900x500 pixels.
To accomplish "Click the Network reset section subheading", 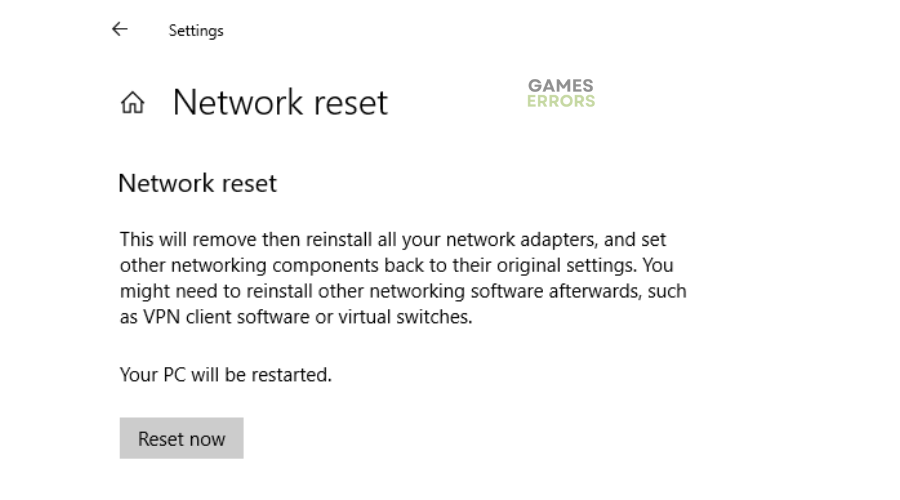I will (197, 184).
